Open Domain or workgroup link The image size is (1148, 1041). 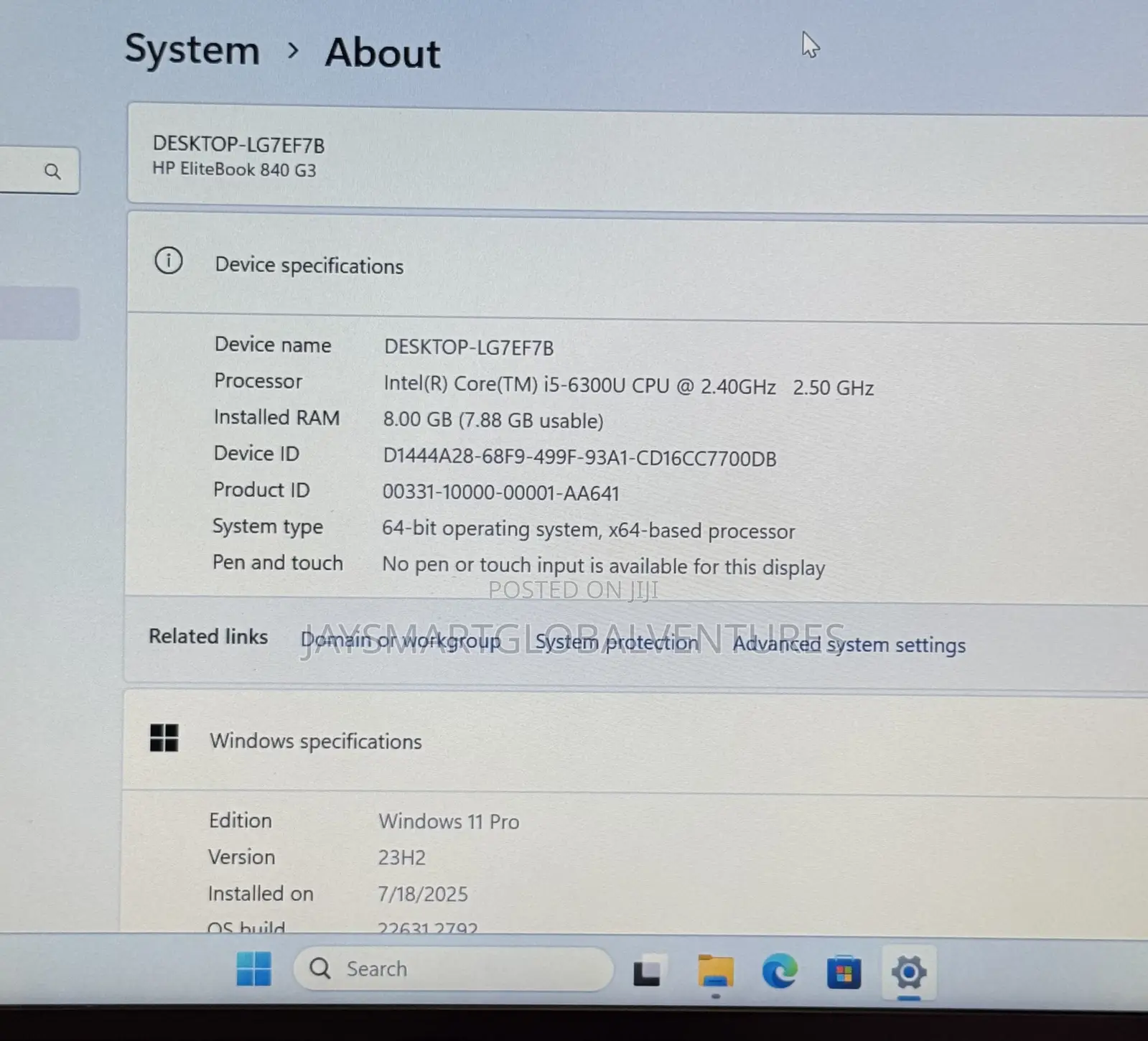point(401,640)
